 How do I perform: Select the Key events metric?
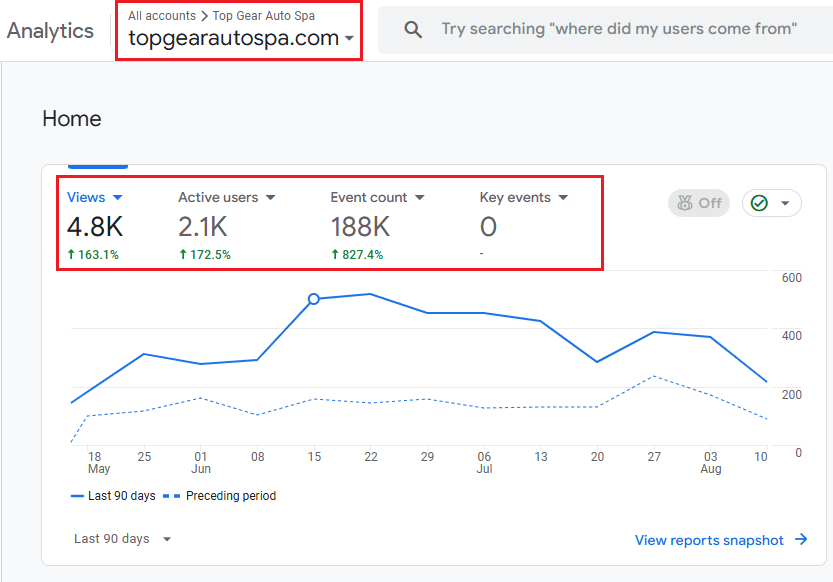tap(515, 197)
